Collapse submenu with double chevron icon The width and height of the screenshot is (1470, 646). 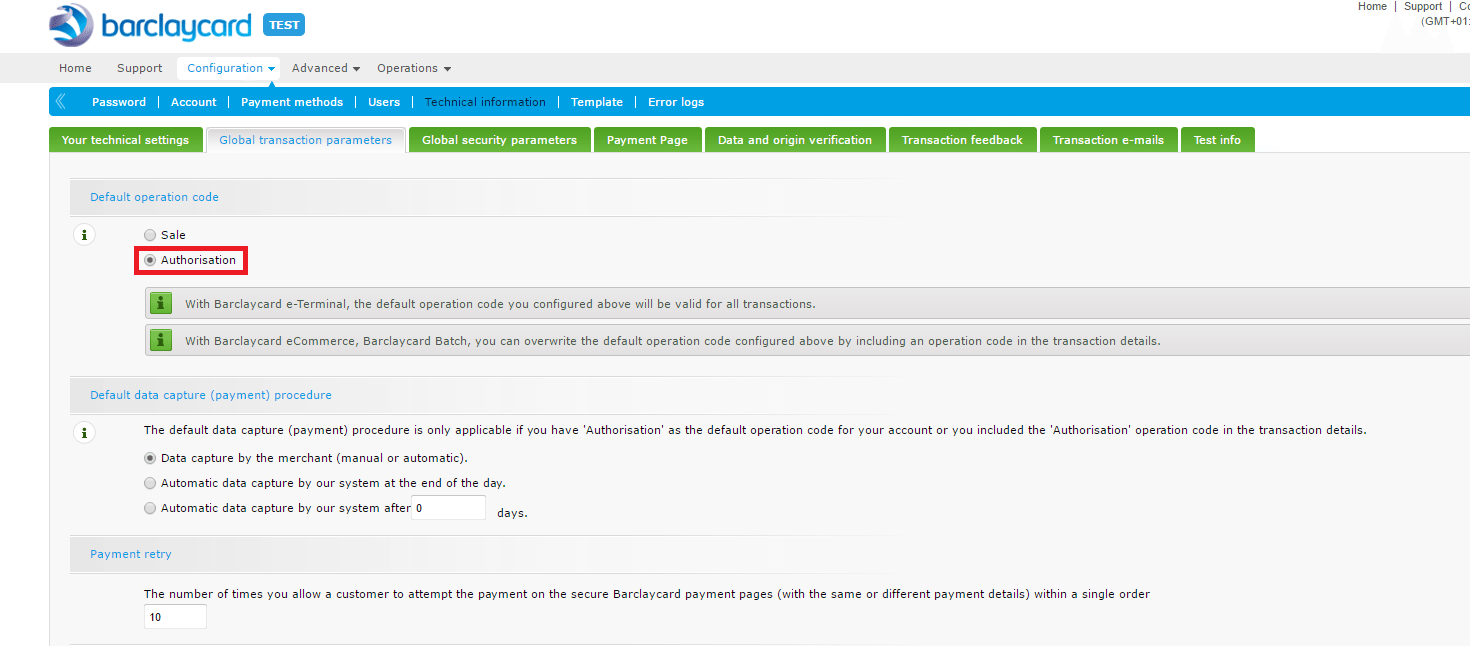click(61, 101)
